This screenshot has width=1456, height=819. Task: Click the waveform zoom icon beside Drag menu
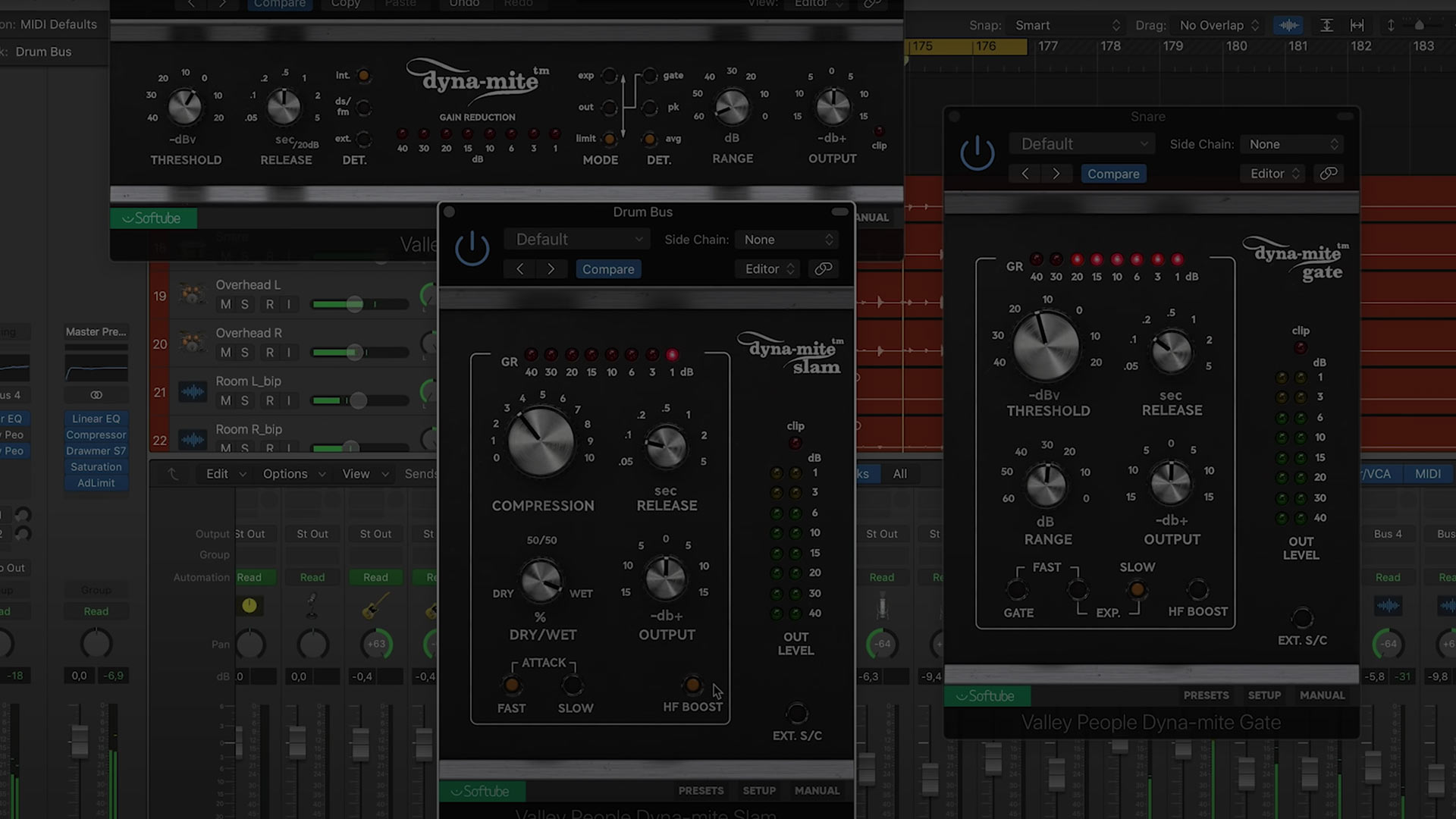coord(1288,25)
